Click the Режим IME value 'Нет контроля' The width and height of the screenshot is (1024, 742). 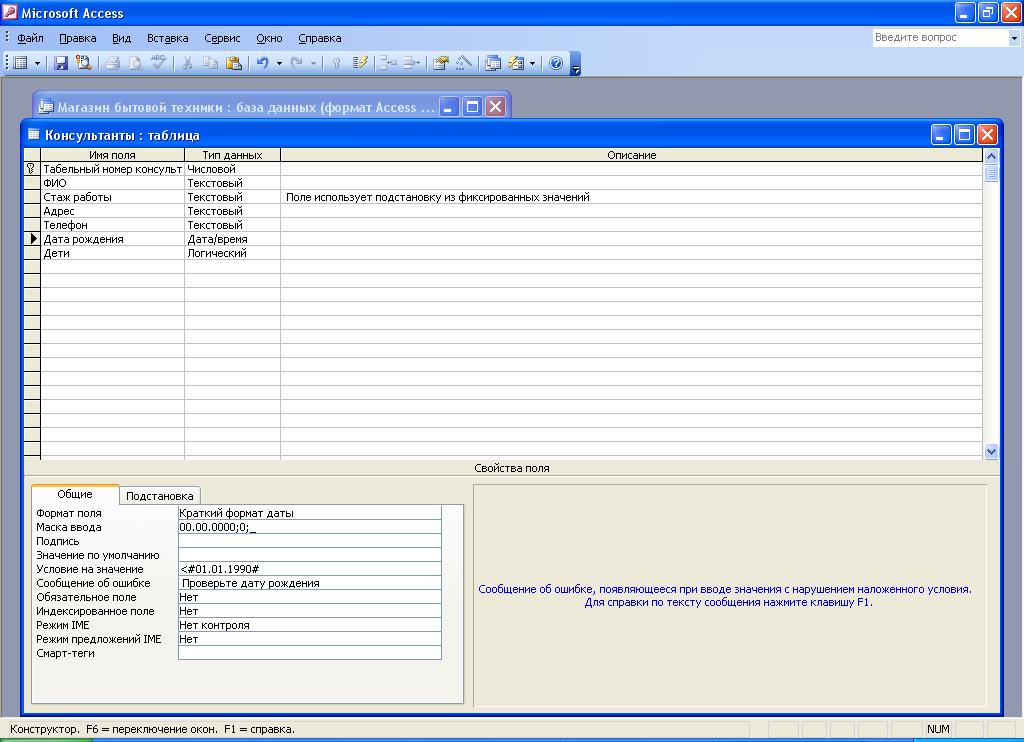(x=310, y=625)
